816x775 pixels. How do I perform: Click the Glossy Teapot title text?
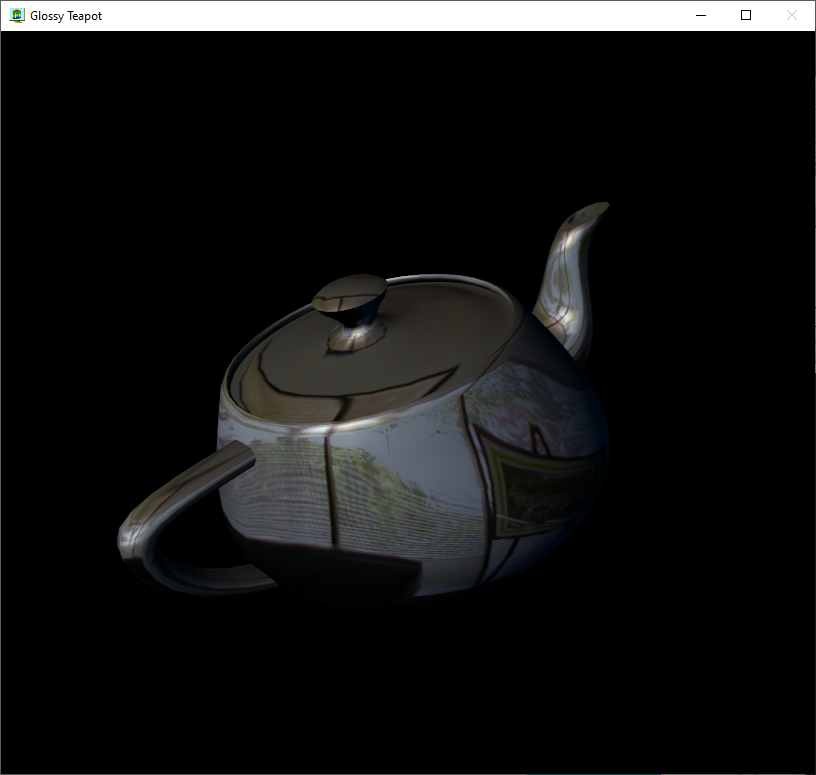66,16
